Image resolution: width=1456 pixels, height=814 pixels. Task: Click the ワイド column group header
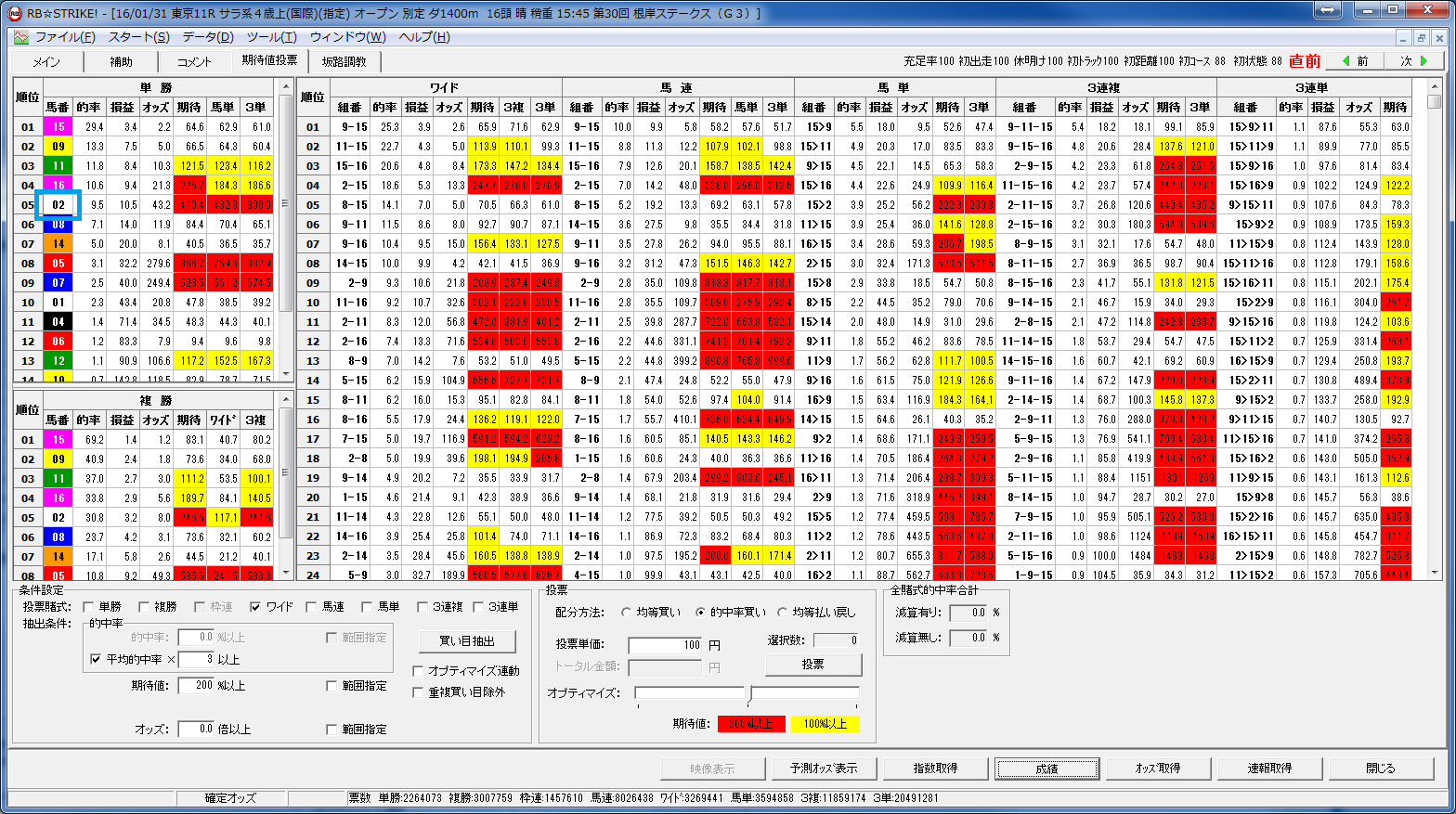pos(445,87)
